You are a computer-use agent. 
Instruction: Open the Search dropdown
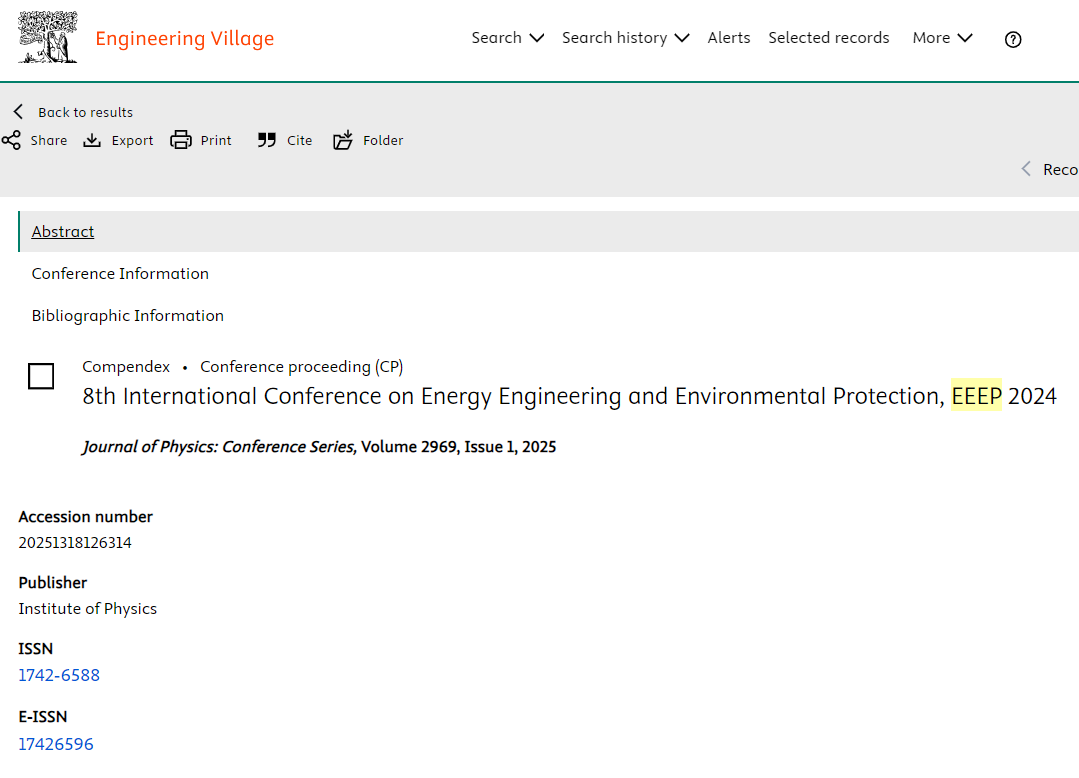tap(507, 37)
